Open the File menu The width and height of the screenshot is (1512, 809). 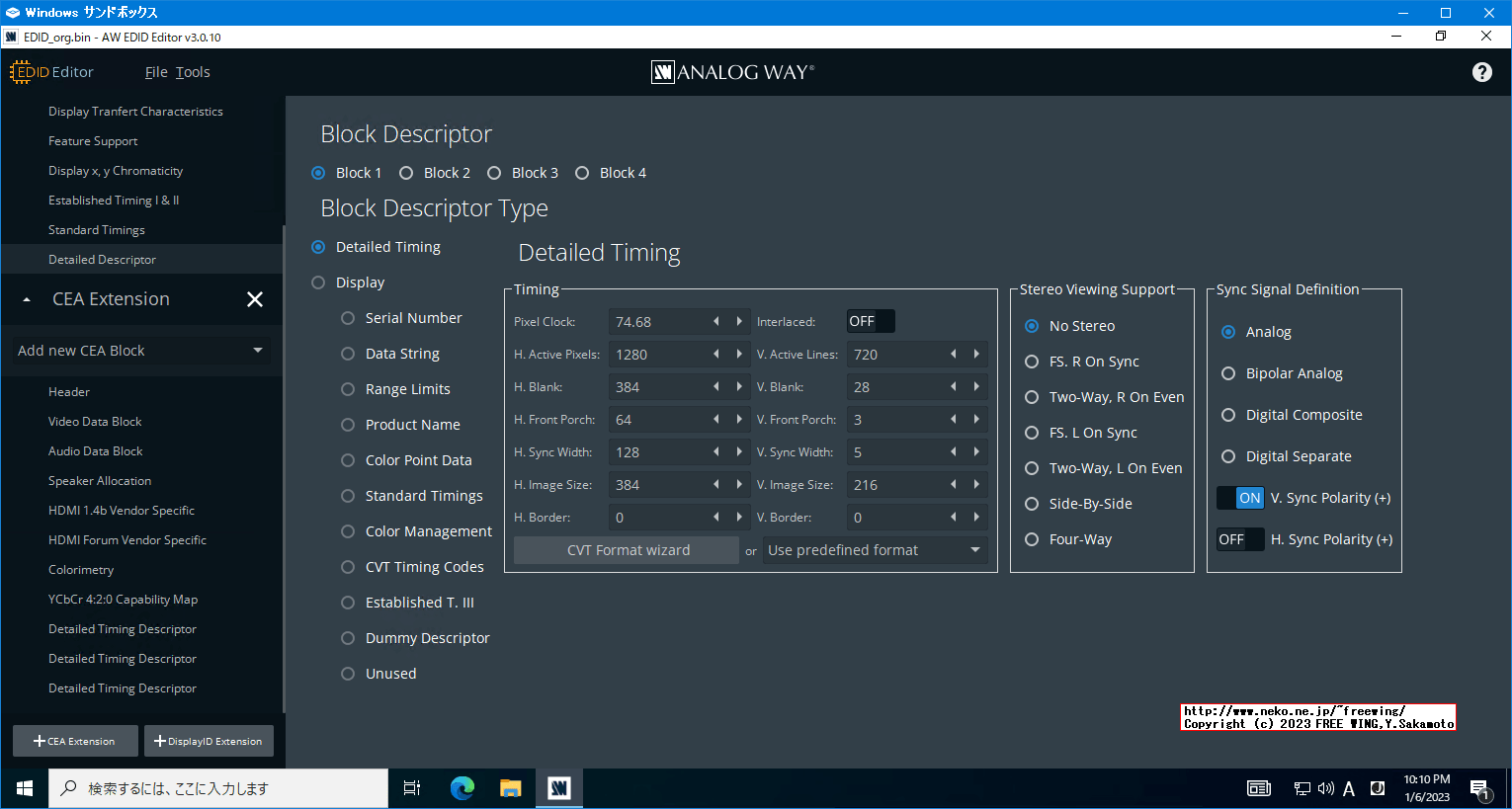click(156, 72)
